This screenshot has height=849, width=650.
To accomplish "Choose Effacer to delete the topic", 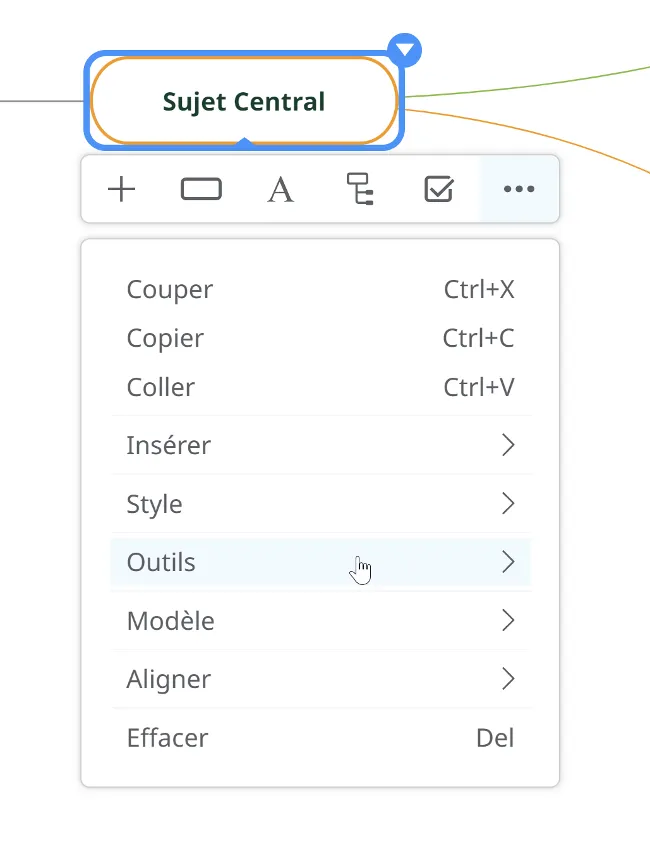I will 321,737.
